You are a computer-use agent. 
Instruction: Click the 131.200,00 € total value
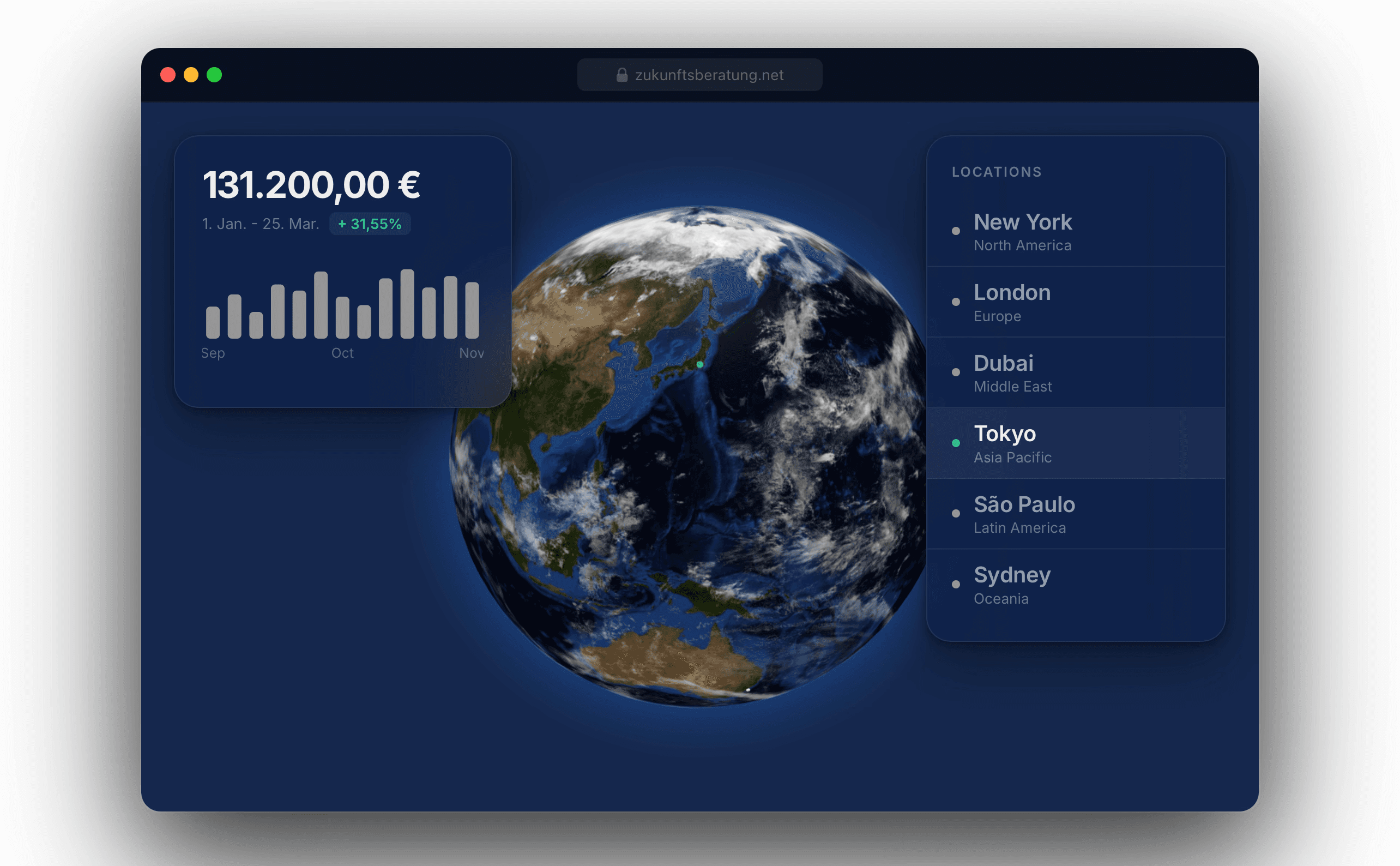[x=311, y=184]
